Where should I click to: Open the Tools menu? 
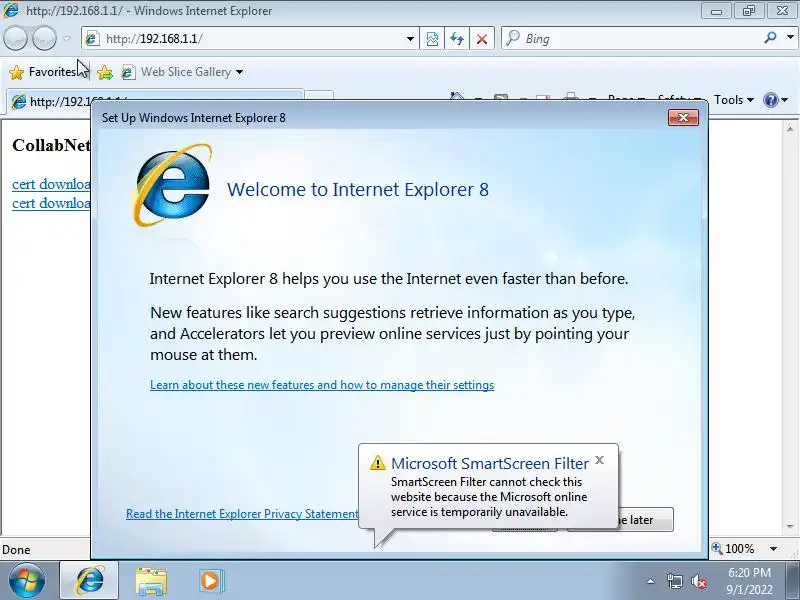733,100
